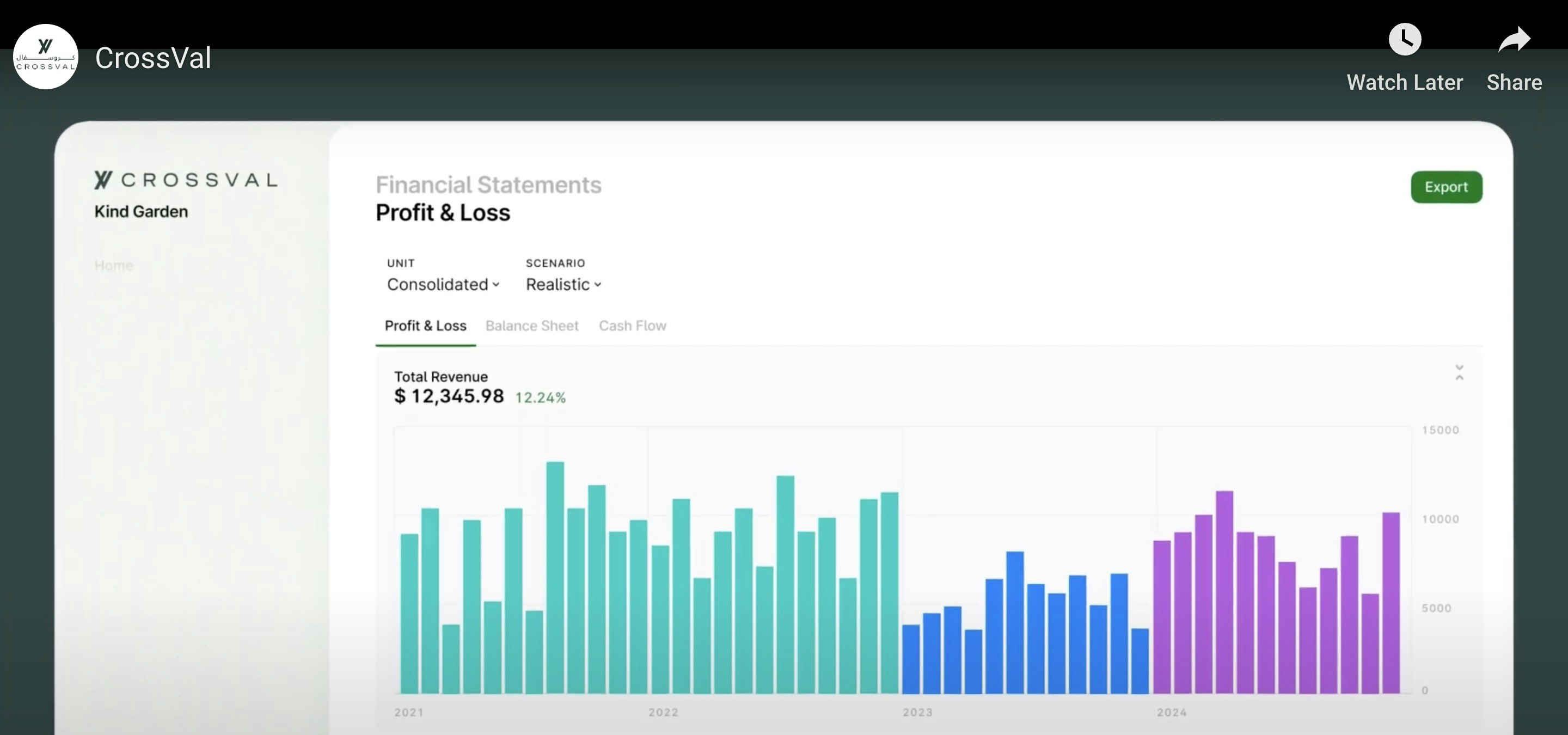Click the Watch Later clock icon
The image size is (1568, 735).
(1404, 40)
